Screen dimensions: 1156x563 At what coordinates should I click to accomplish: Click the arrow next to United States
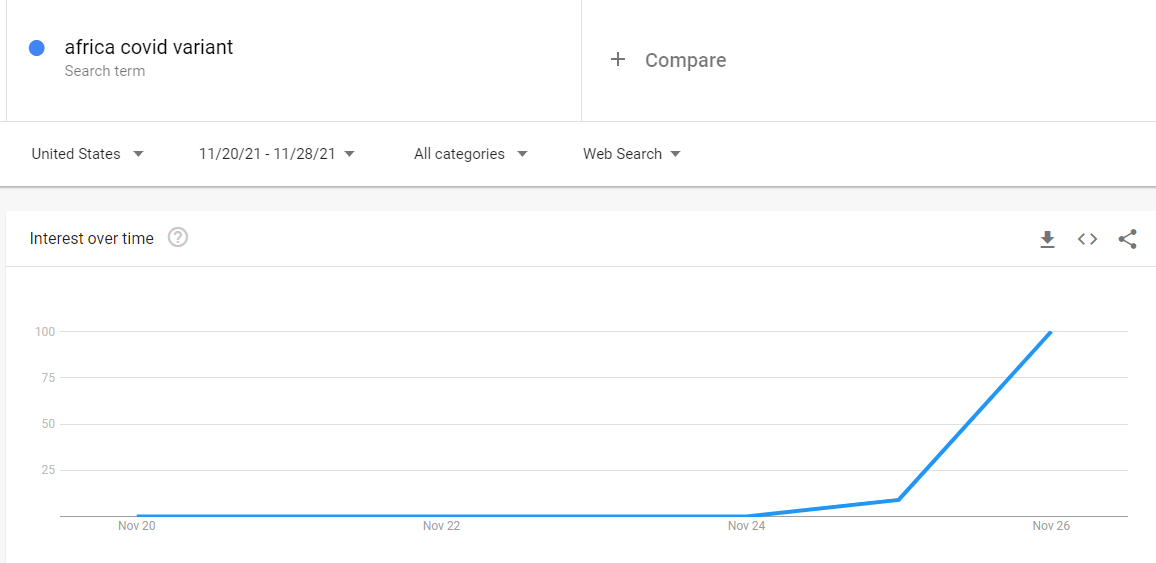[139, 154]
